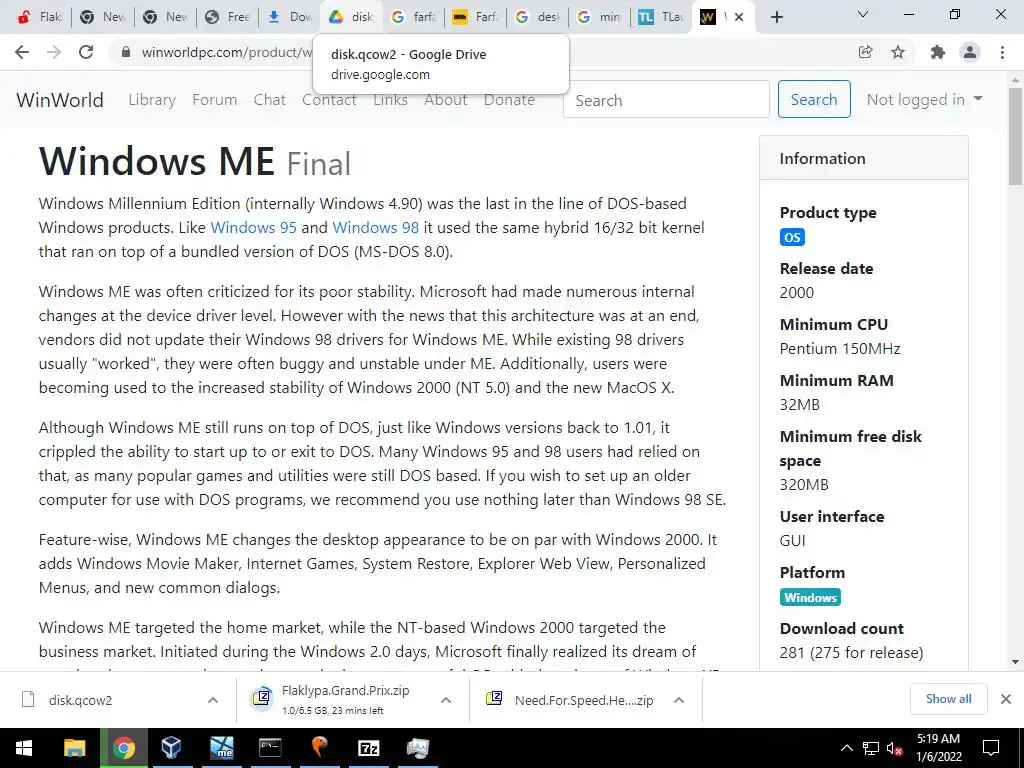
Task: Share this page via address bar icon
Action: [x=866, y=52]
